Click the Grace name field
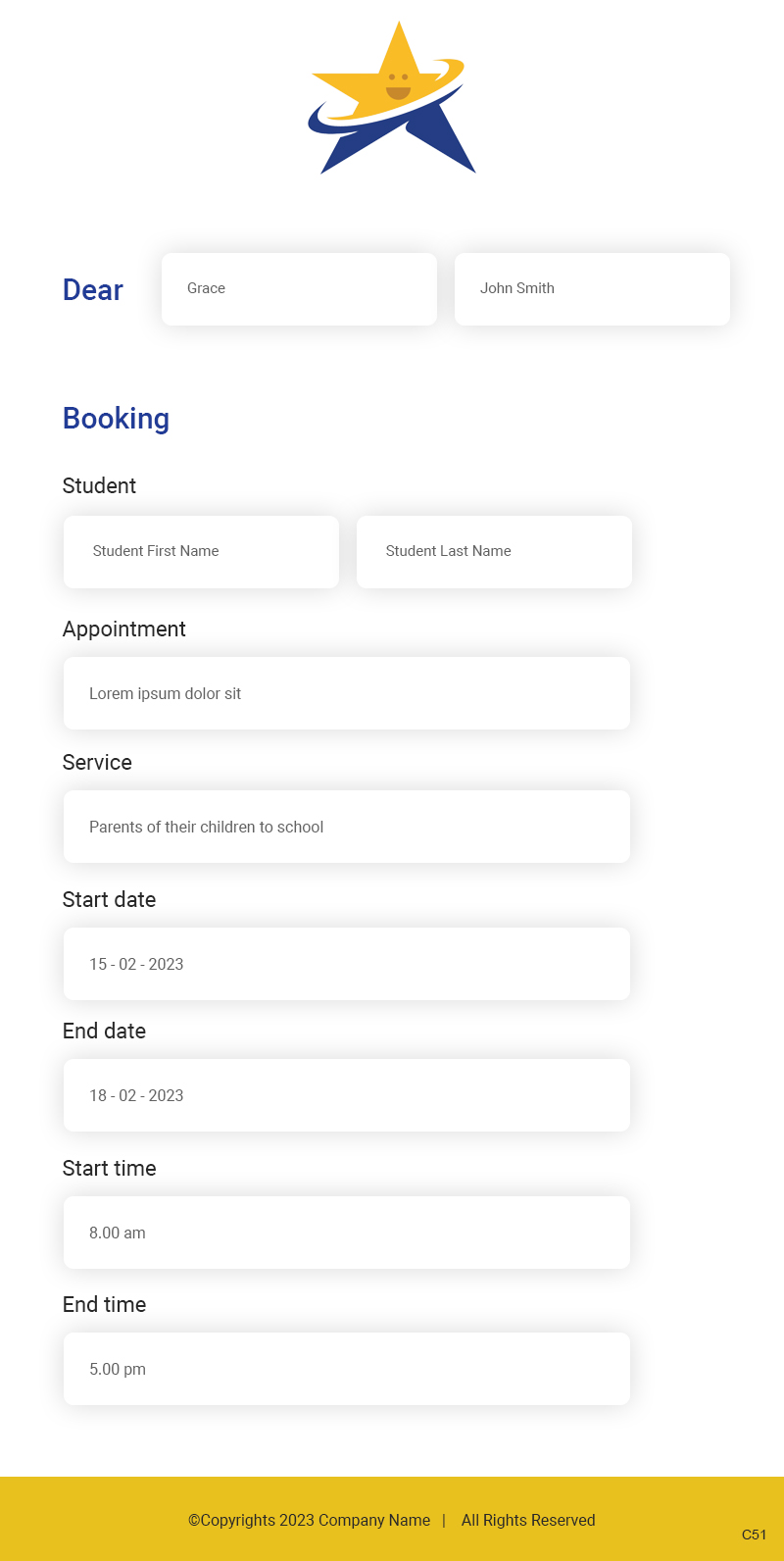The image size is (784, 1561). [299, 288]
